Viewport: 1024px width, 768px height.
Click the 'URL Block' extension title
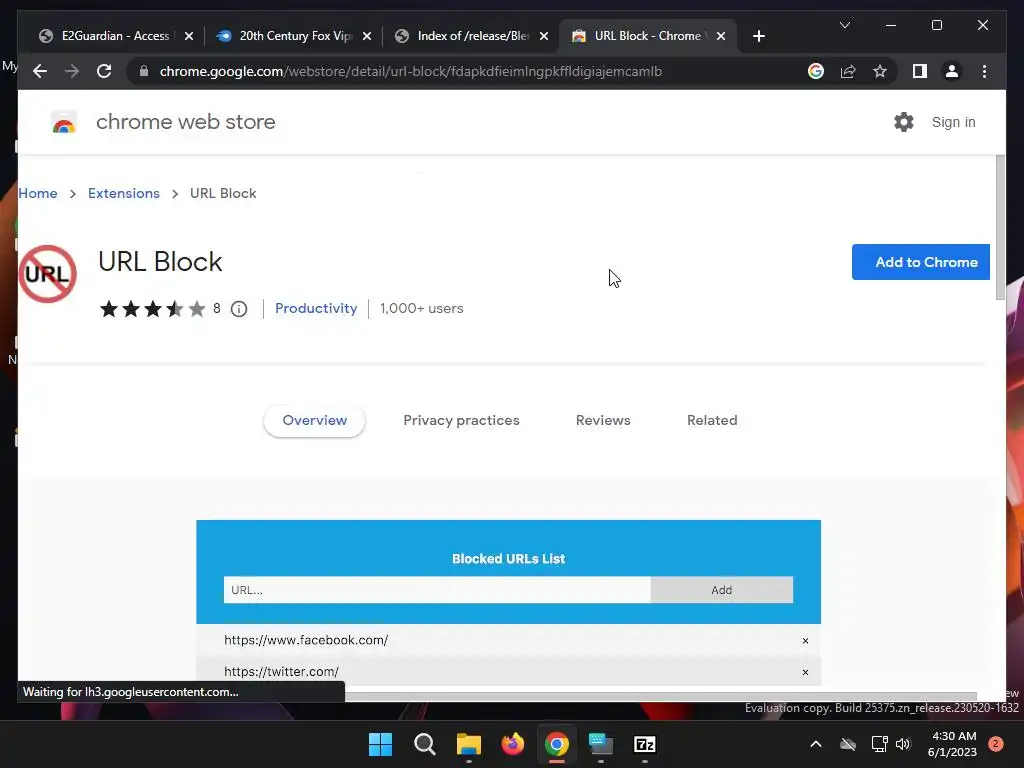pyautogui.click(x=160, y=262)
